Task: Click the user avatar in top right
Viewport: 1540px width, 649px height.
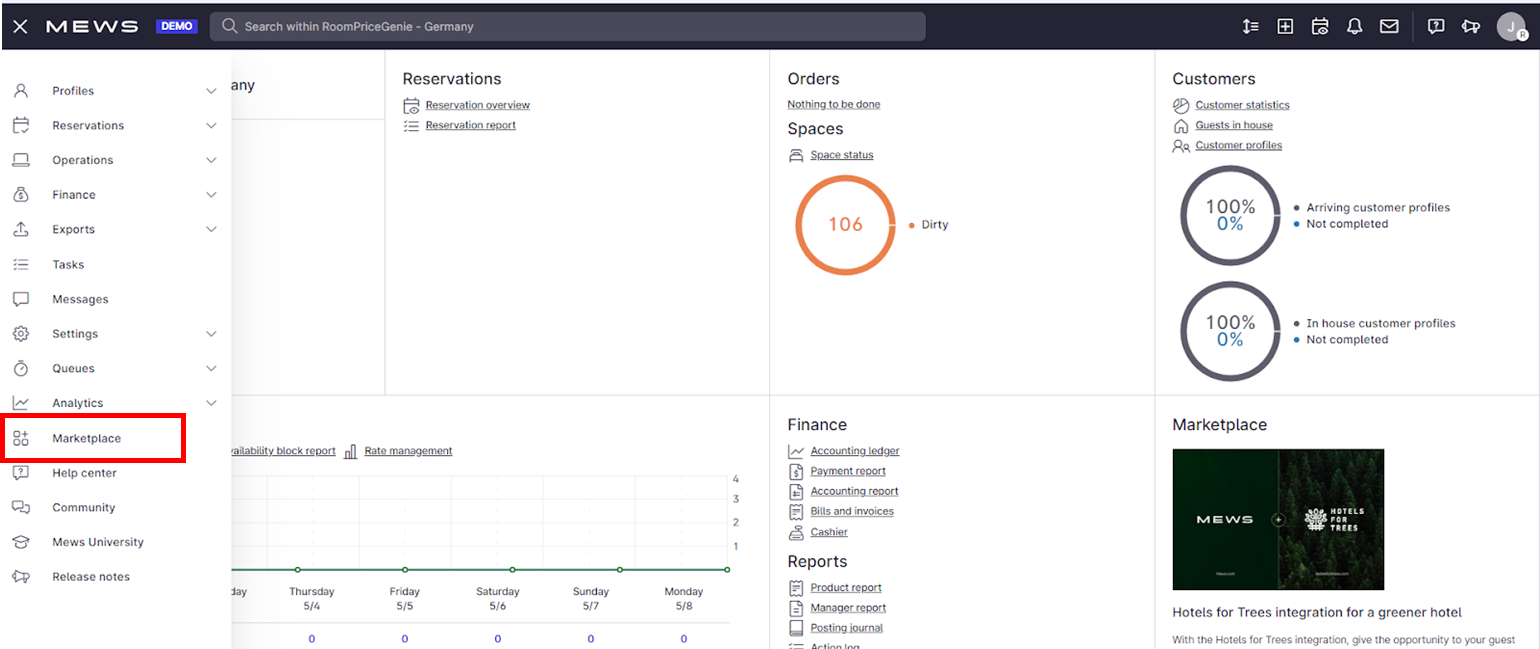Action: 1510,27
